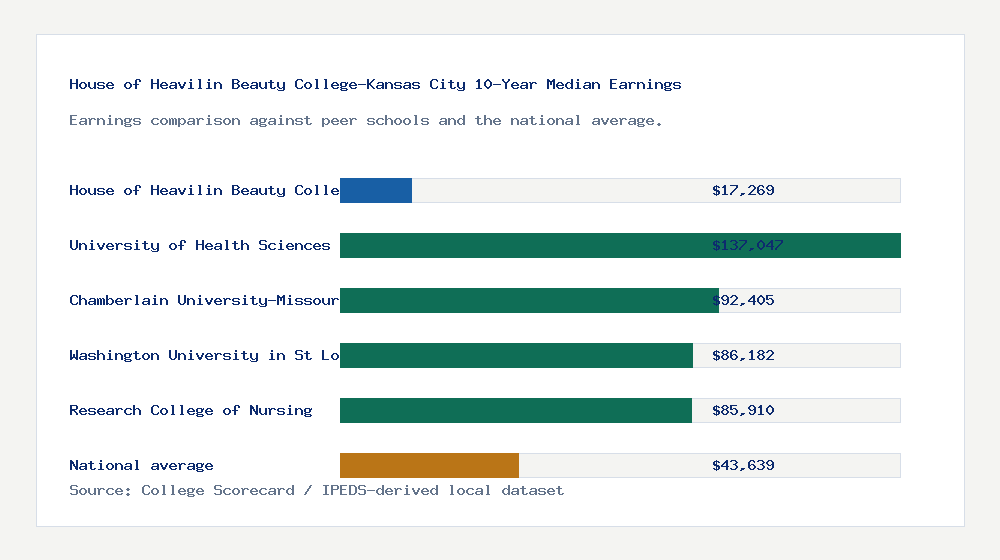Viewport: 1000px width, 560px height.
Task: Click the blue House of Heavilin earnings bar
Action: (x=376, y=191)
